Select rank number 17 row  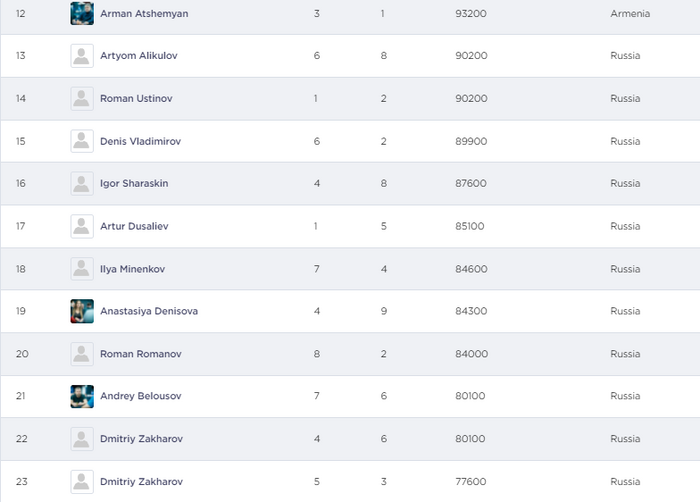click(21, 226)
